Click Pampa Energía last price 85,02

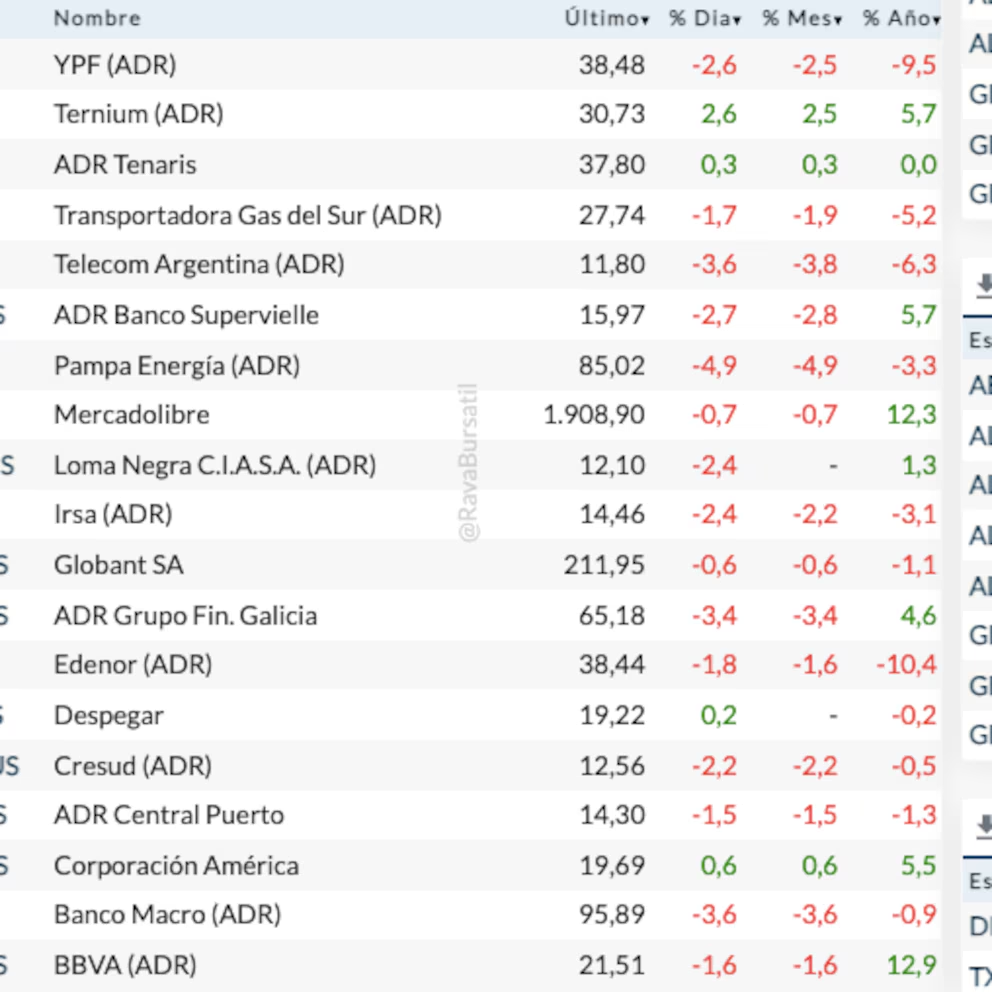click(612, 366)
